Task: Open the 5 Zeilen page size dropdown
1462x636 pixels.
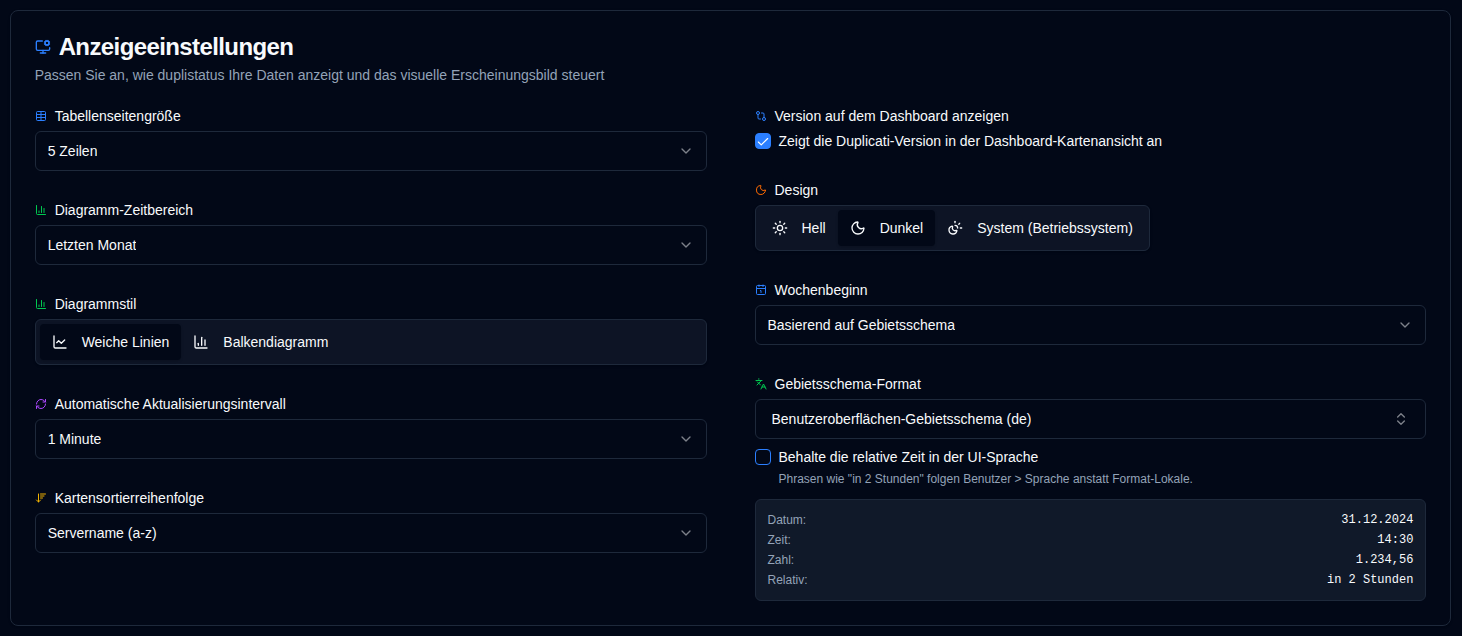Action: (x=371, y=151)
